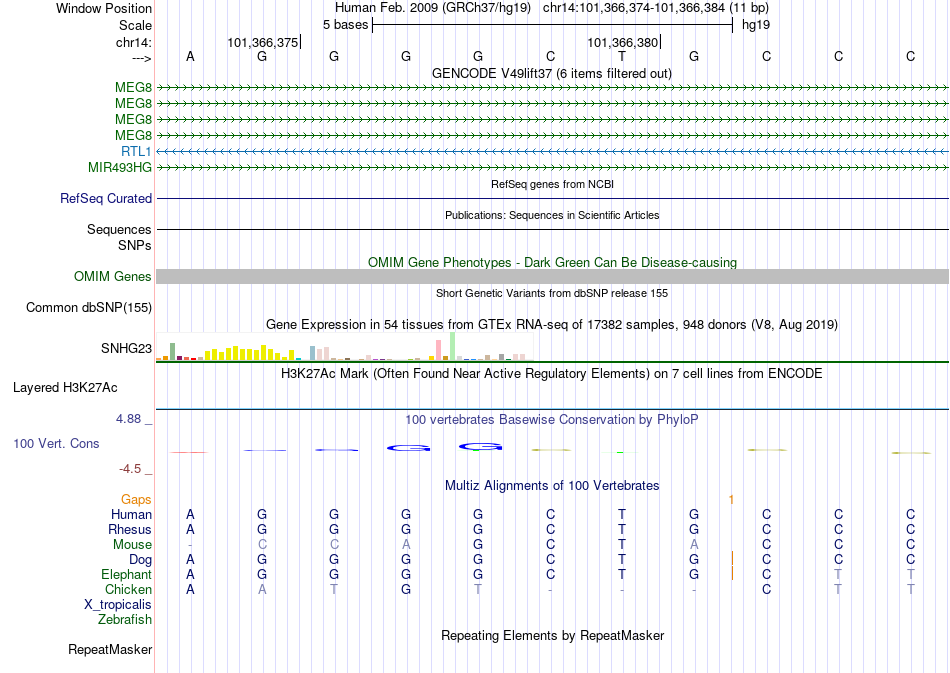
Task: Open Short Genetic Variants from dbSNP release 155
Action: click(x=552, y=293)
